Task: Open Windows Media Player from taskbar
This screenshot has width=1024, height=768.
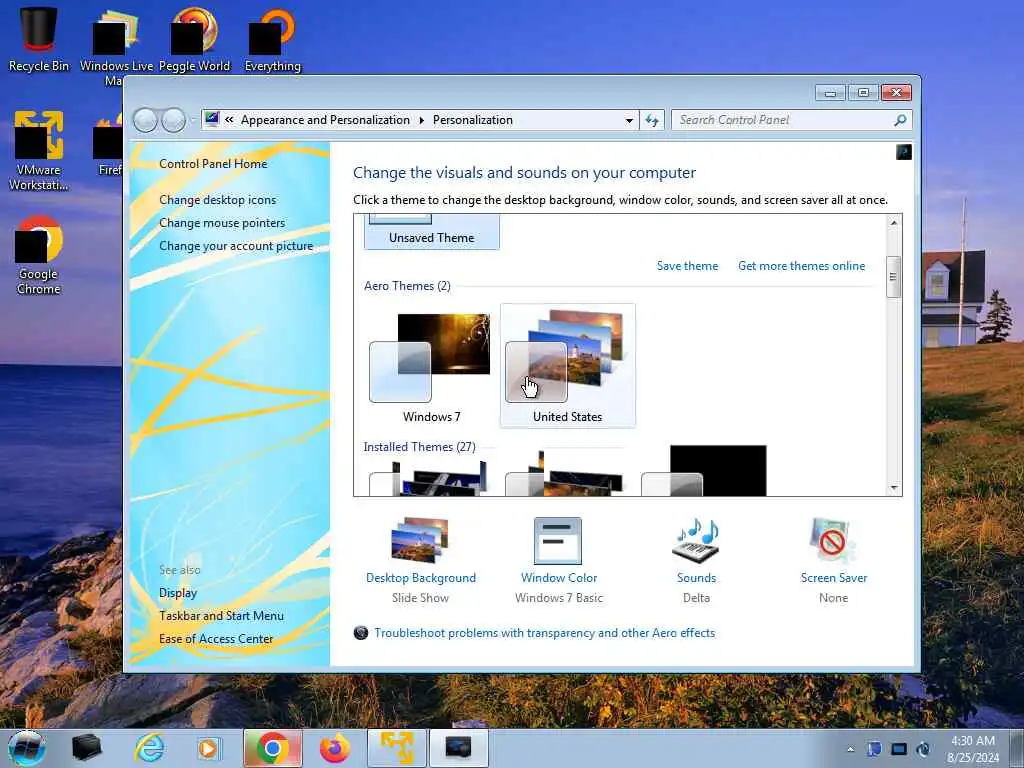Action: [x=209, y=748]
